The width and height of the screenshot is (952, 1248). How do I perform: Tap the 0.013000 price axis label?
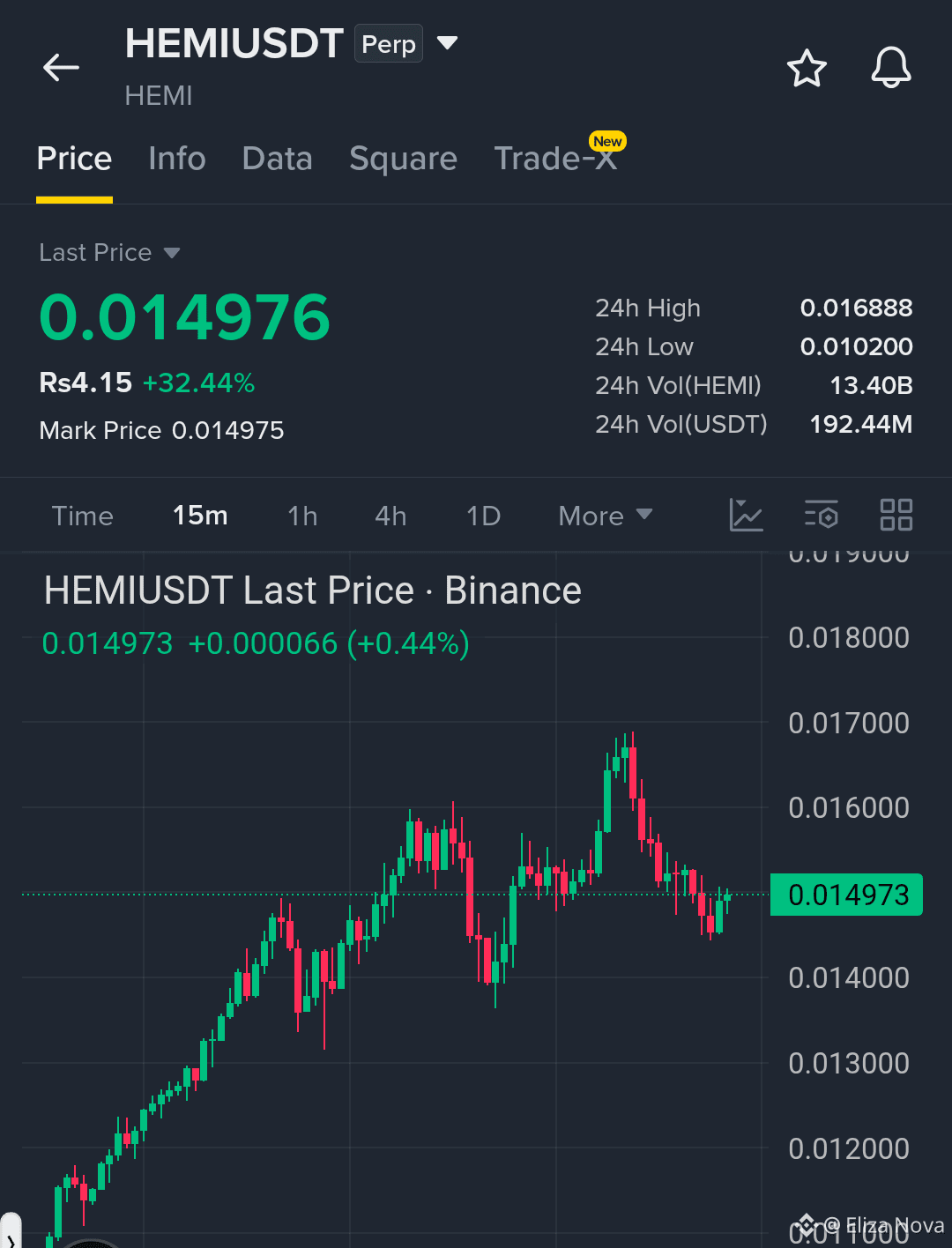tap(849, 1064)
